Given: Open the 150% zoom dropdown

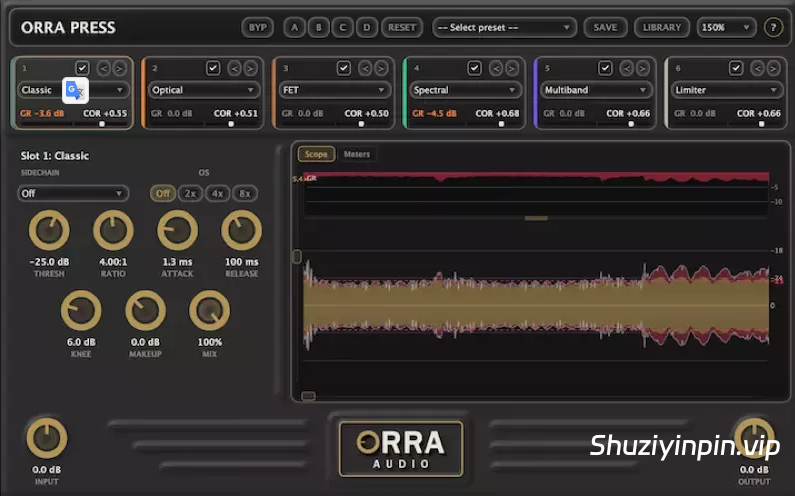Looking at the screenshot, I should [727, 27].
